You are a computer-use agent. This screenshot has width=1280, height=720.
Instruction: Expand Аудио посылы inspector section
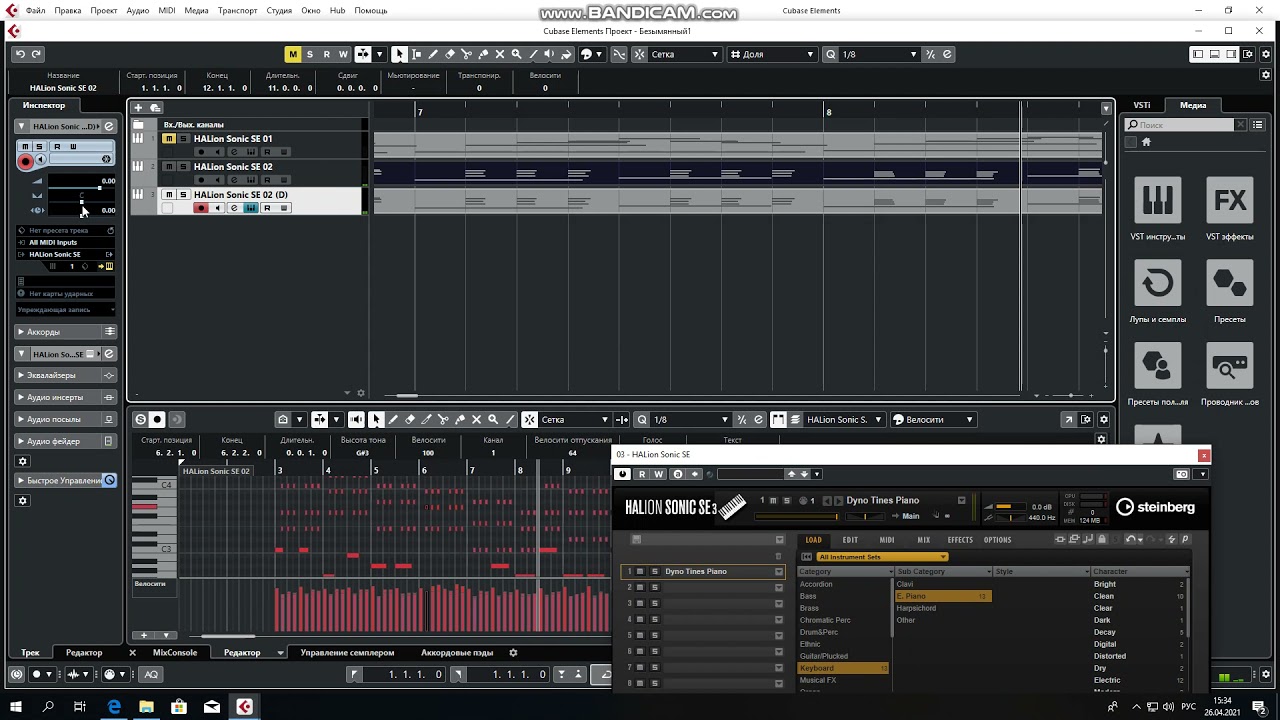click(x=67, y=419)
